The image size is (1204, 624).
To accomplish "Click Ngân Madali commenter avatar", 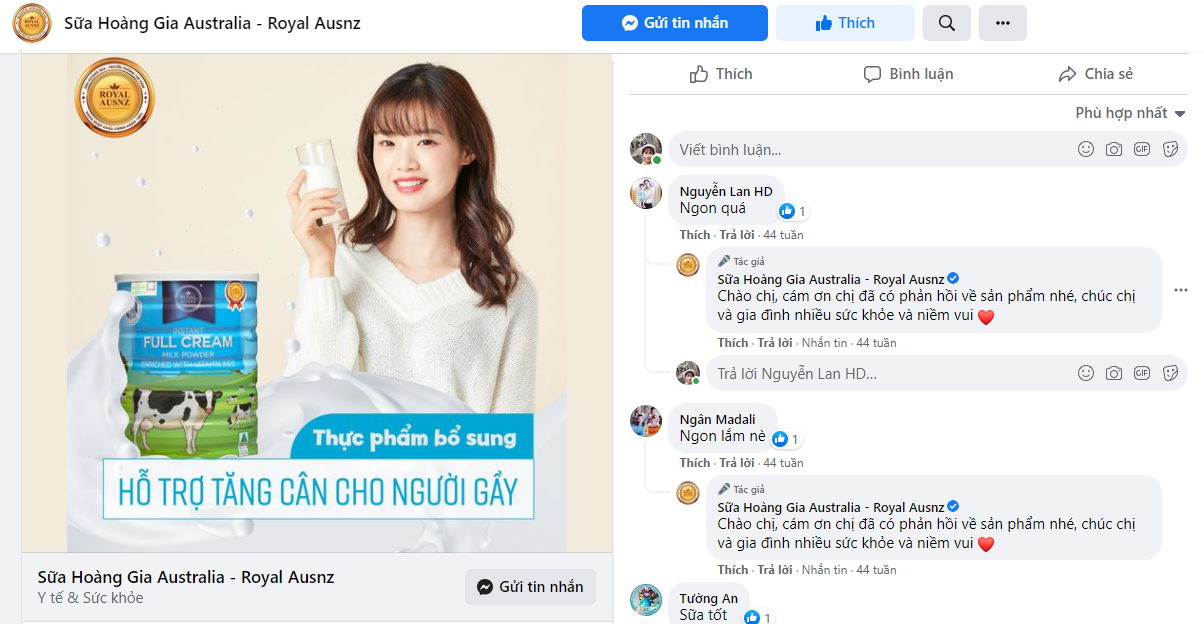I will click(x=646, y=420).
